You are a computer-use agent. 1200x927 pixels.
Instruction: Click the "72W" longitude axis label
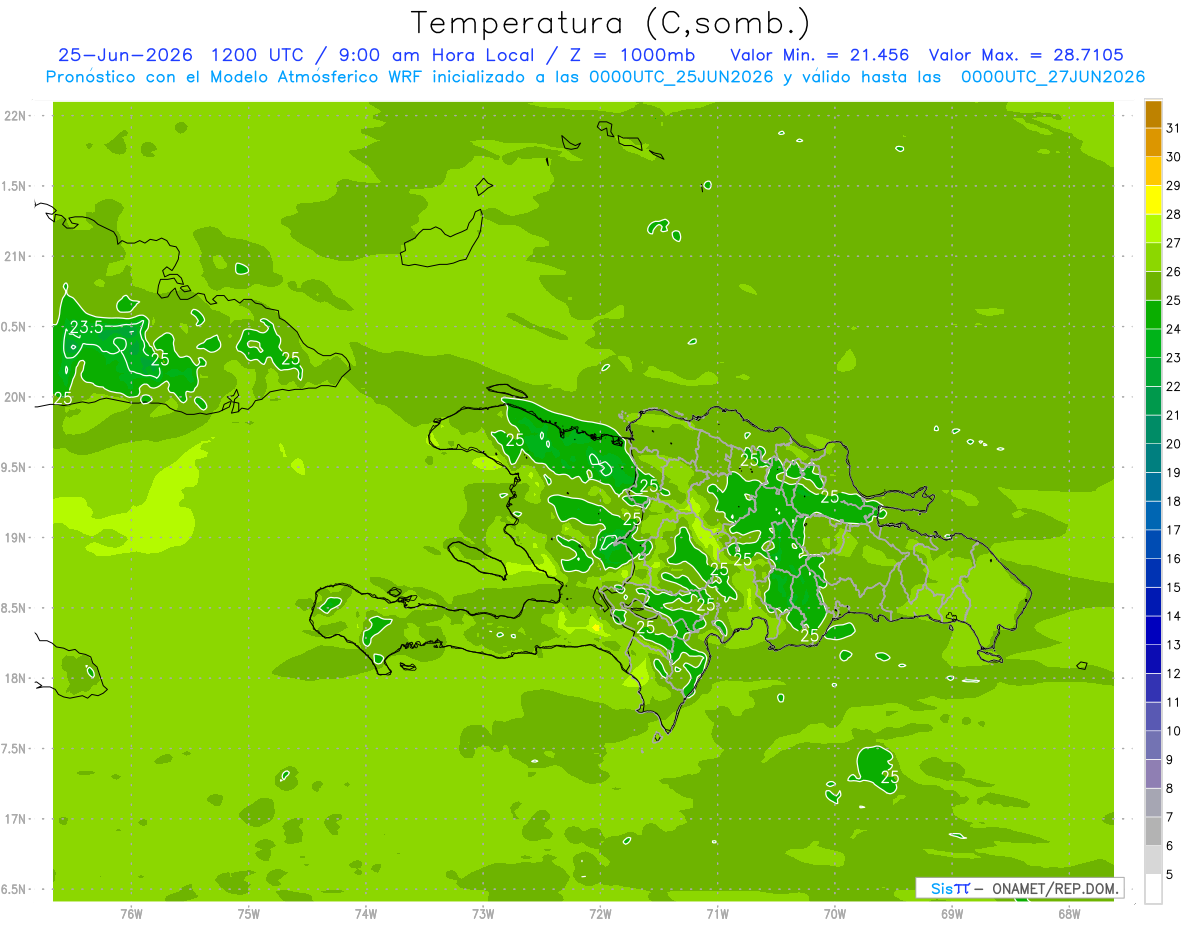coord(600,914)
